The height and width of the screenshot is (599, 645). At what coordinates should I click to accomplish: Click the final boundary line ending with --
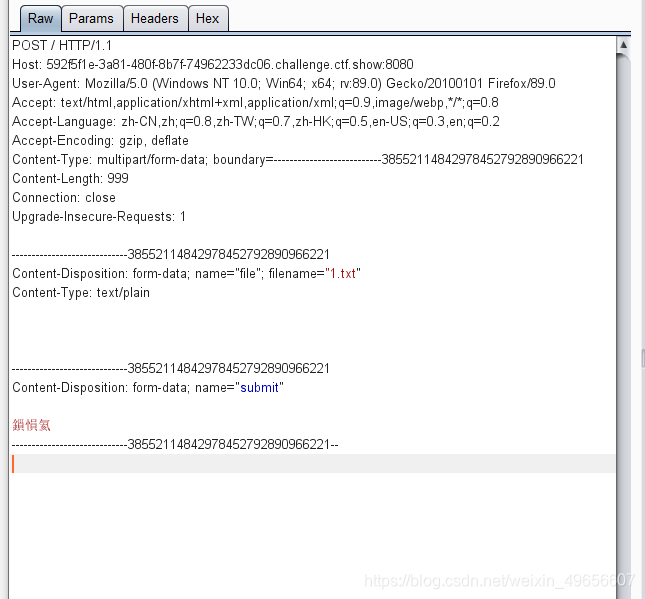(x=175, y=445)
